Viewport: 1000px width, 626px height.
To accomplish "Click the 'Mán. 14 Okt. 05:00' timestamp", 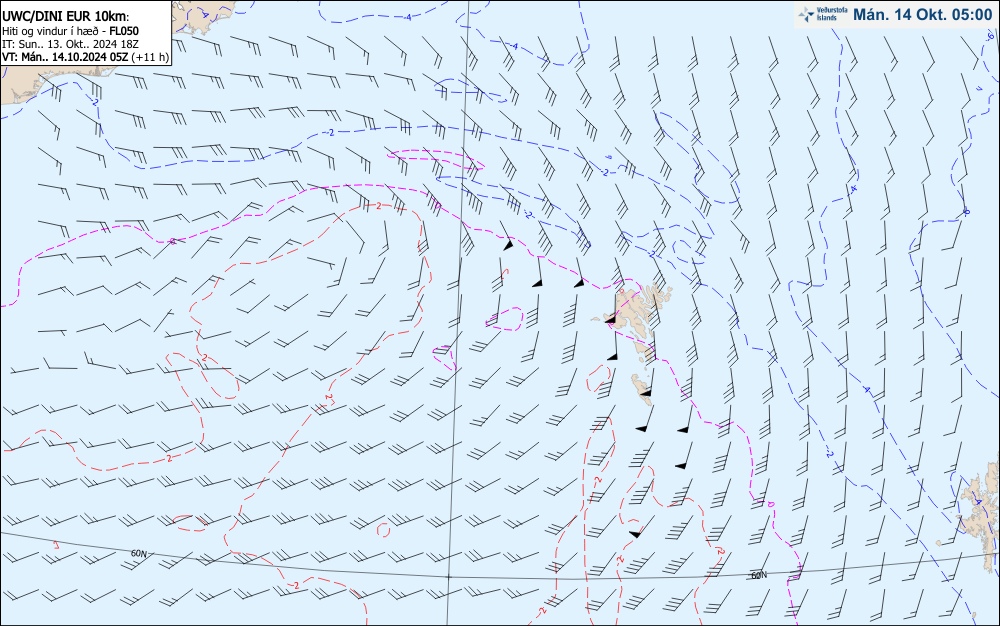I will coord(923,15).
